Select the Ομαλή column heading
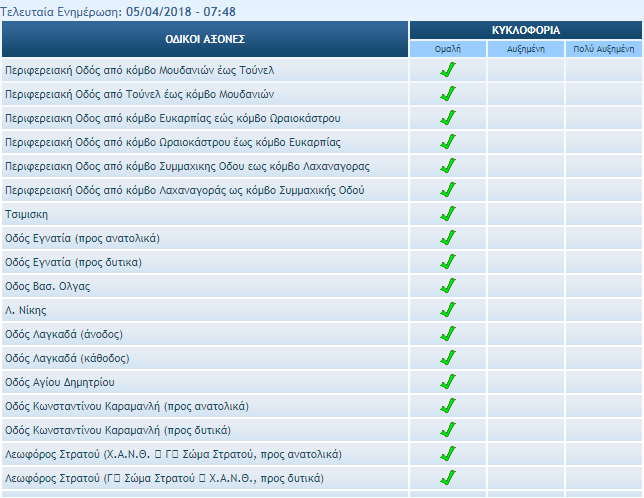The height and width of the screenshot is (498, 644). coord(448,48)
